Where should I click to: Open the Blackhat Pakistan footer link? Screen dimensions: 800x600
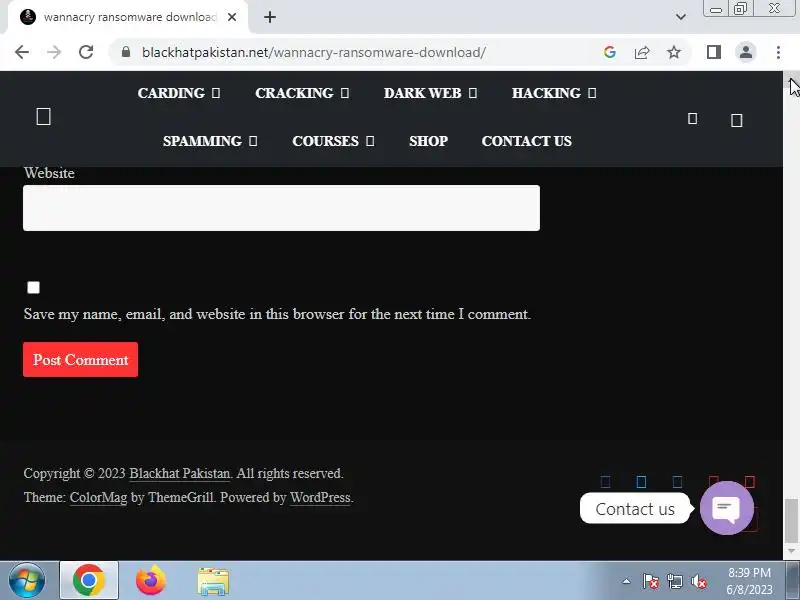pos(180,473)
